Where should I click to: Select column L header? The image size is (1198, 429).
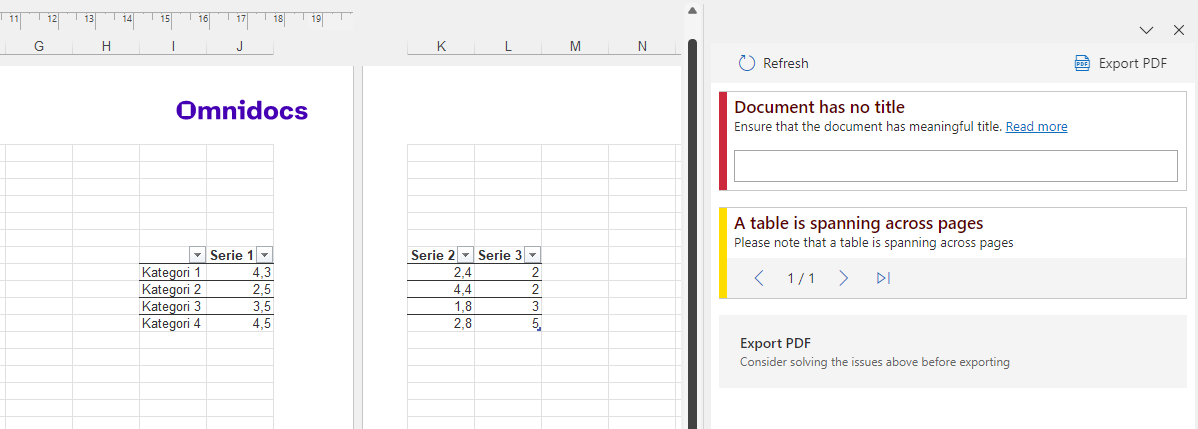(x=508, y=47)
